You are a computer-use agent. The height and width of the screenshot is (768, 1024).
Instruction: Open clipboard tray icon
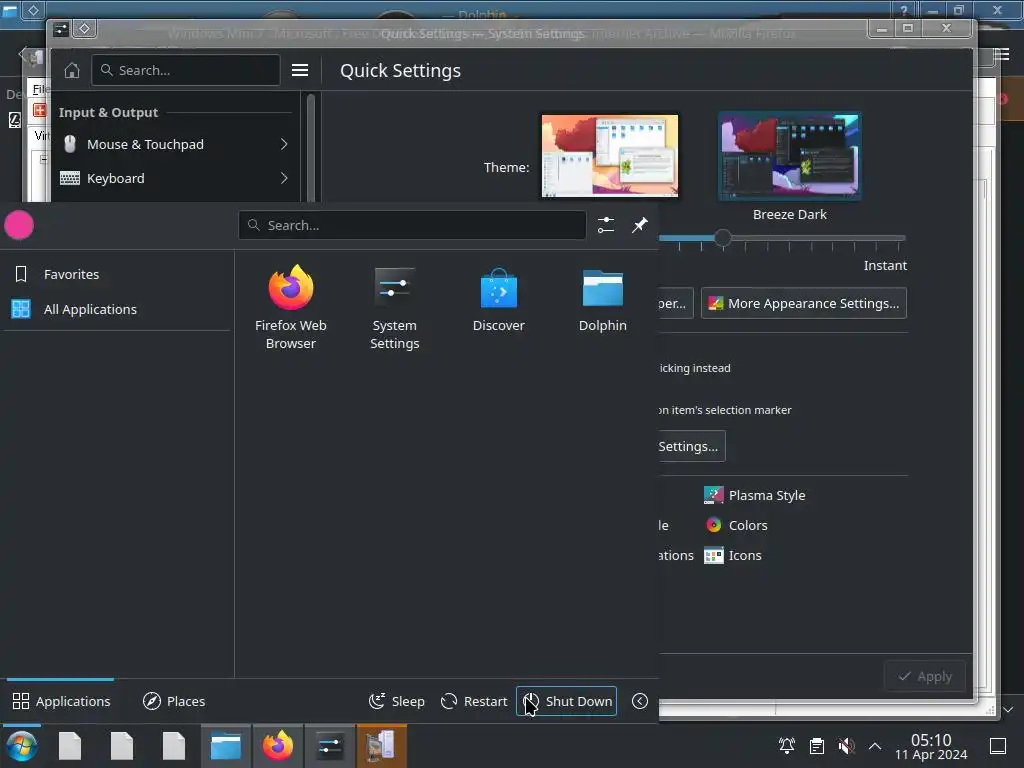pos(816,746)
